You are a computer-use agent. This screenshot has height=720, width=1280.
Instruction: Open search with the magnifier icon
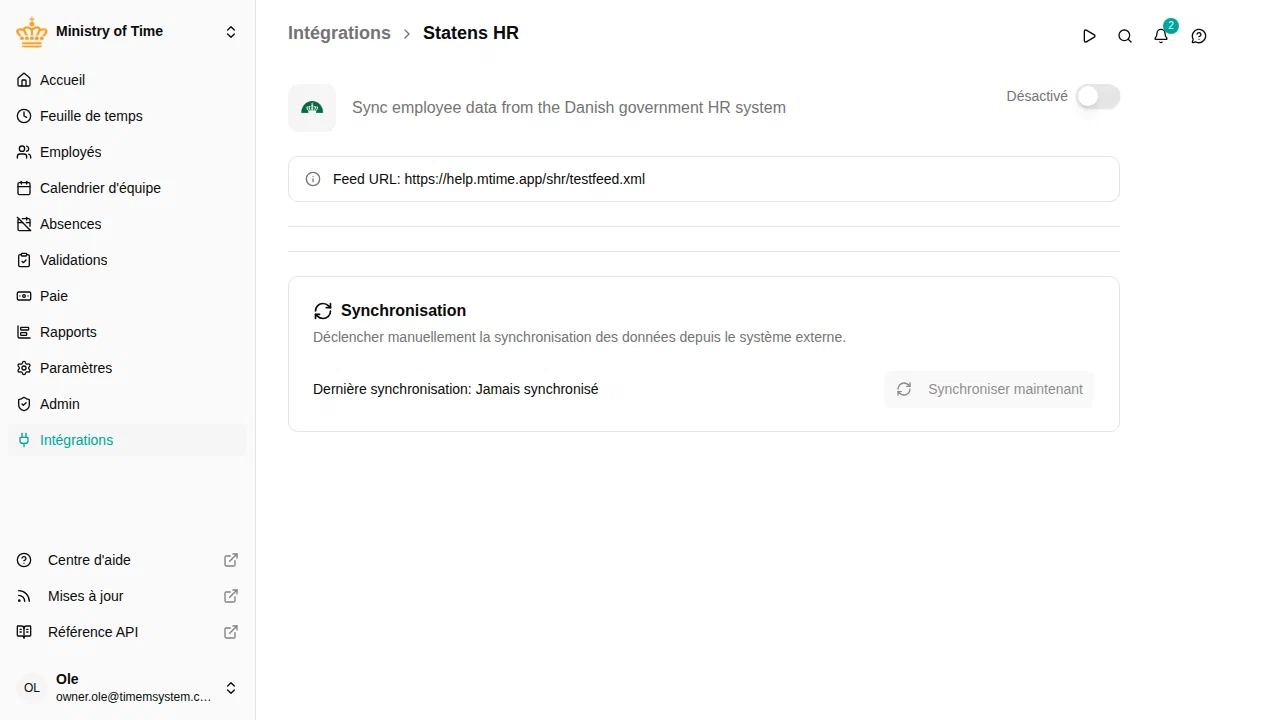click(x=1125, y=36)
